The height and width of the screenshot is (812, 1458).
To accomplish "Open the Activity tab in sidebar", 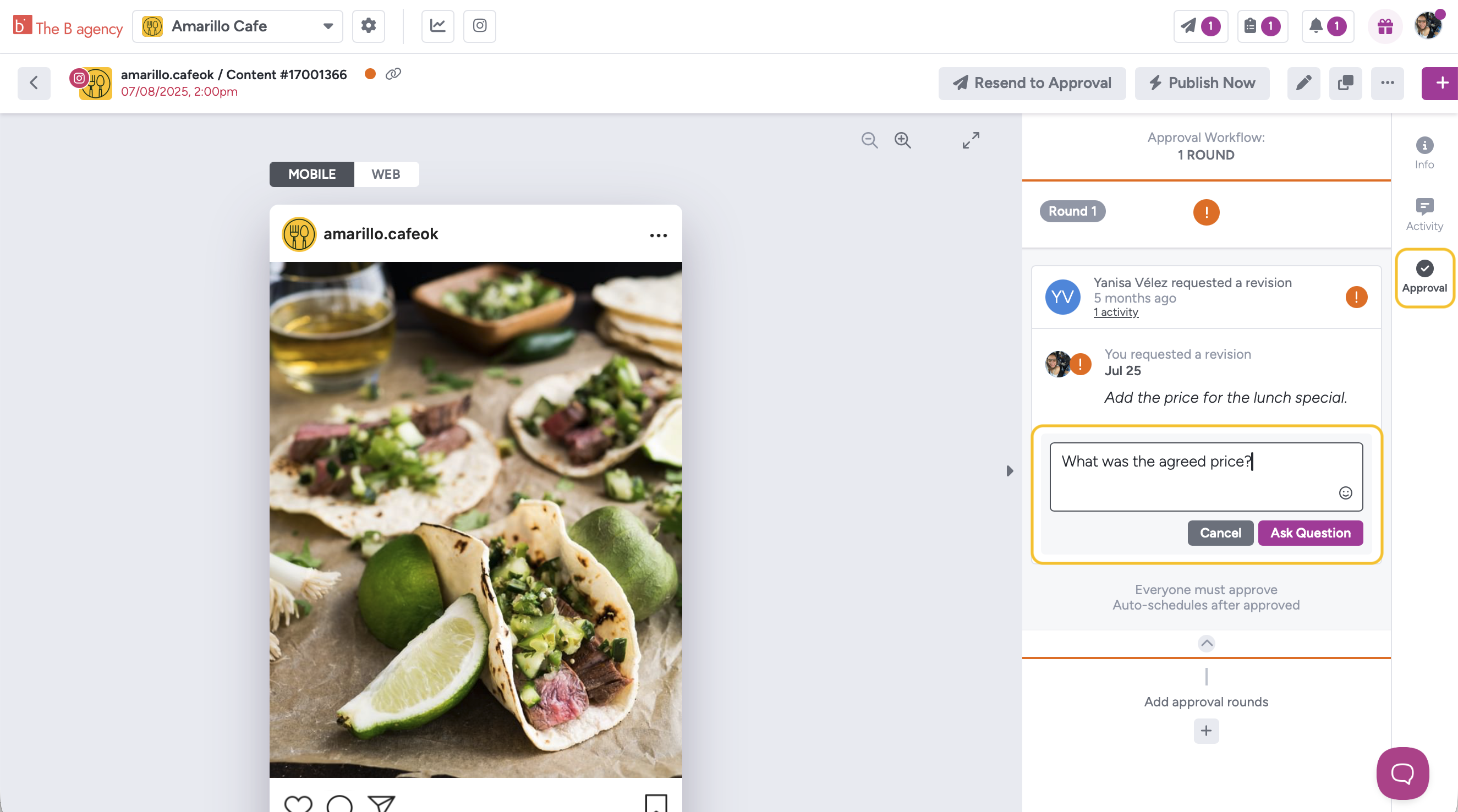I will 1424,215.
